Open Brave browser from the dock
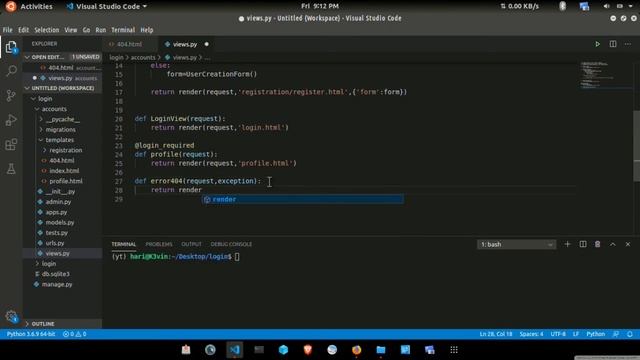640x360 pixels. [308, 350]
